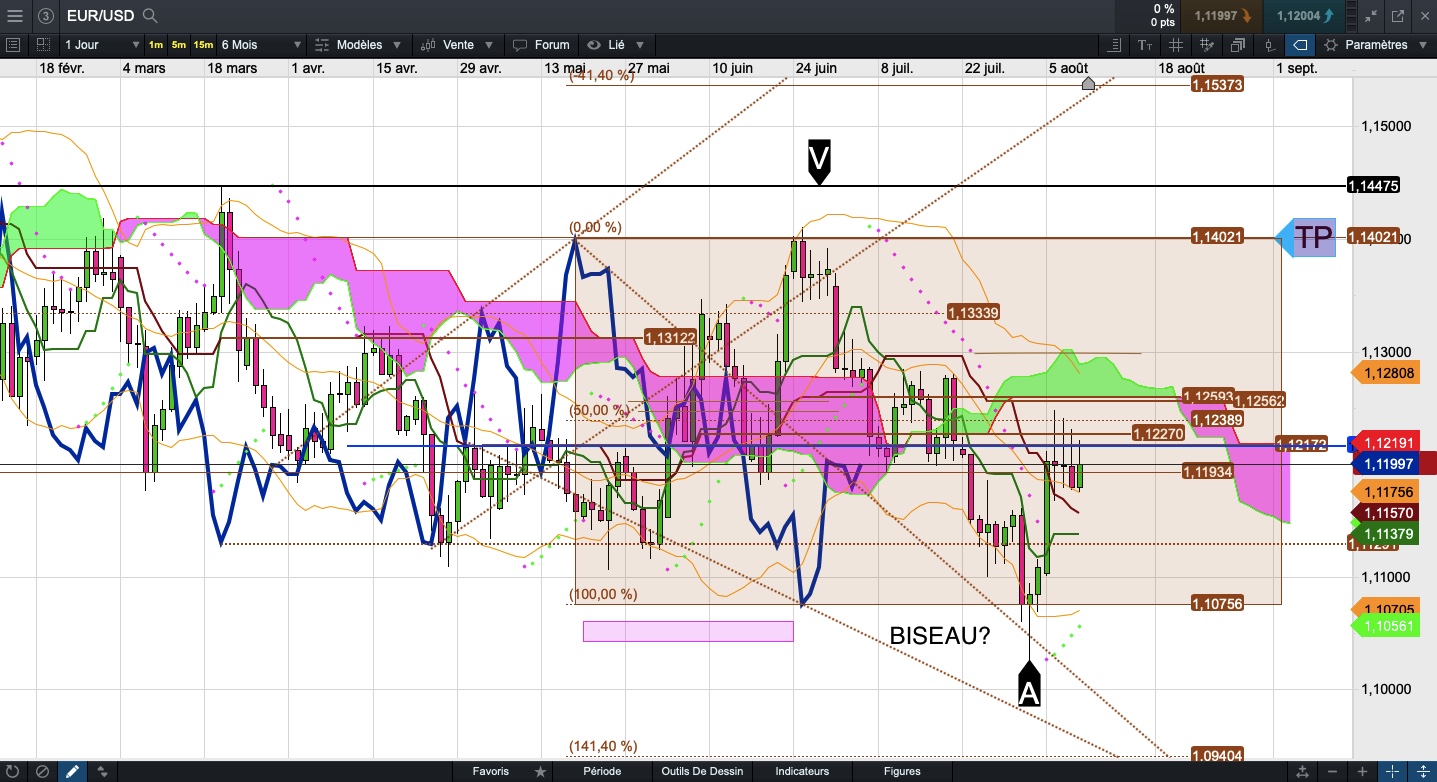Open the Outils De Dessin menu
This screenshot has height=782, width=1437.
click(x=703, y=771)
